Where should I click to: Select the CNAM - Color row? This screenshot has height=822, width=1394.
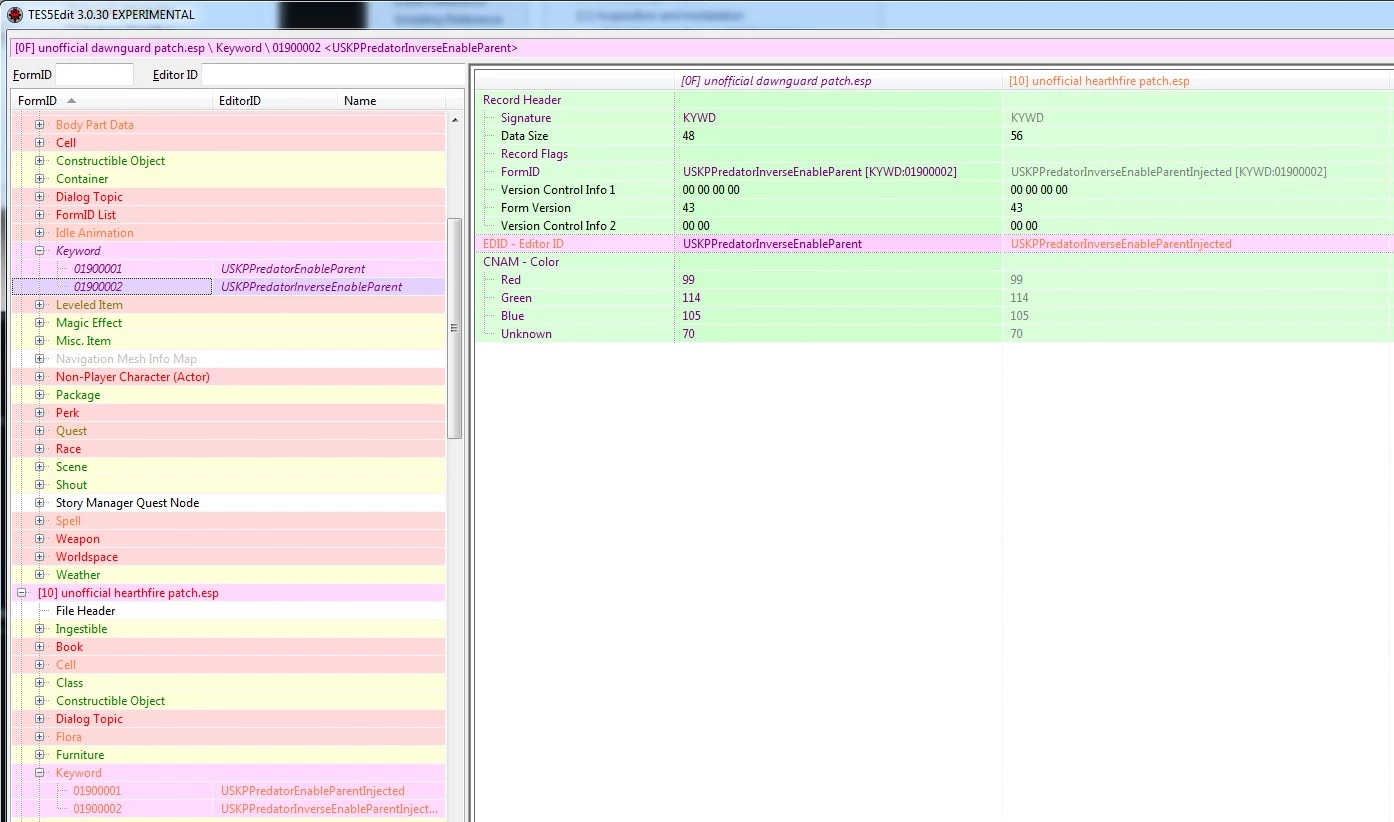[x=933, y=262]
